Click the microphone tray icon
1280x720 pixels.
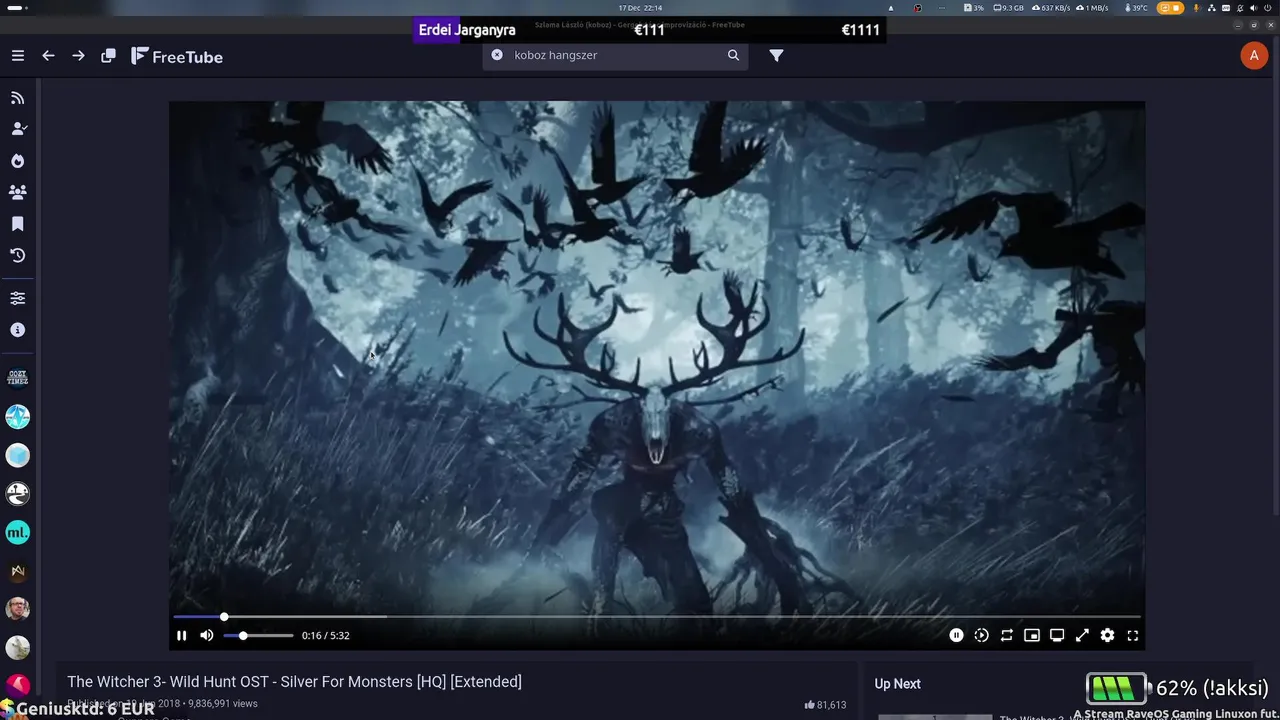(x=1197, y=7)
